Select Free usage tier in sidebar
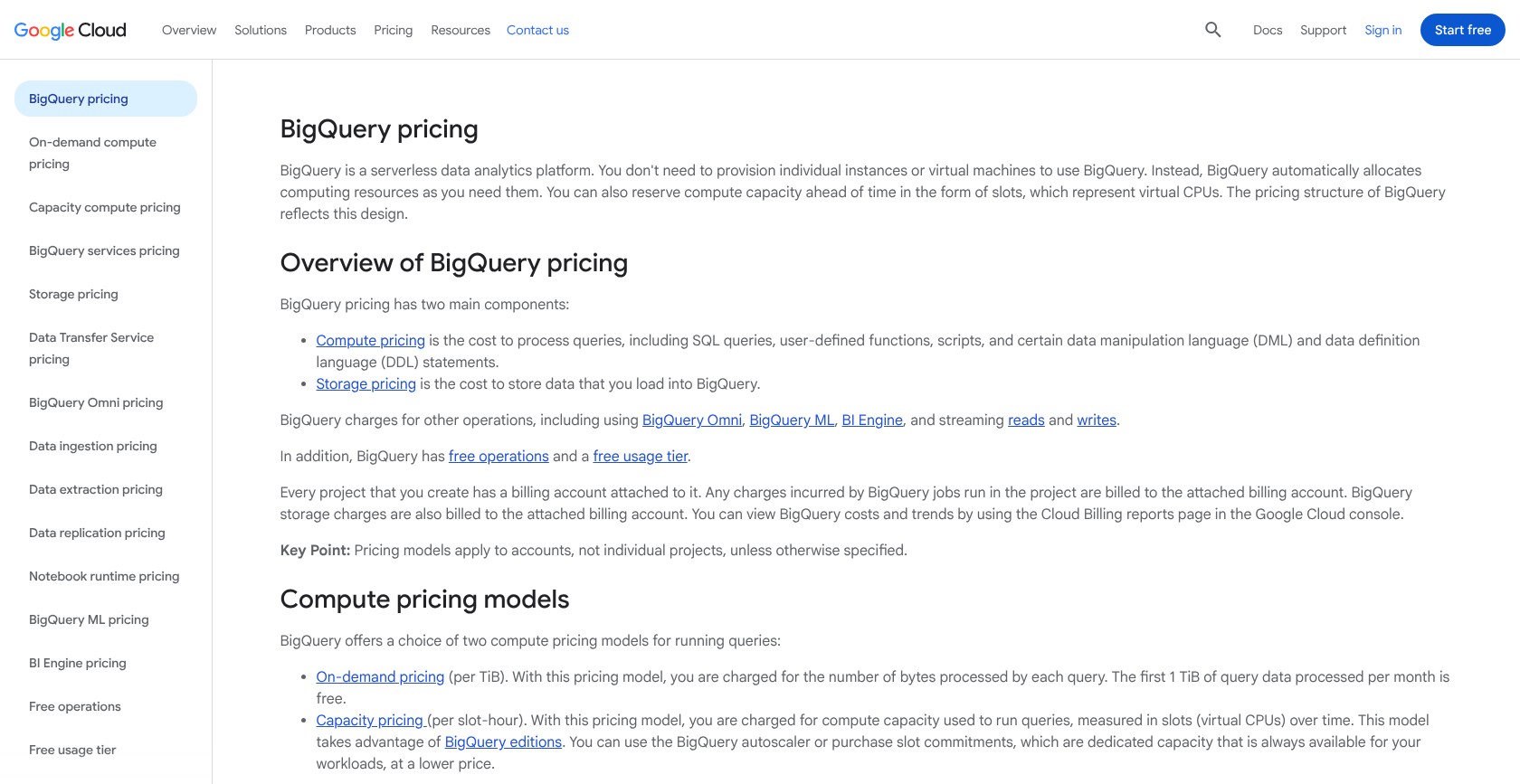This screenshot has width=1520, height=784. [106, 750]
